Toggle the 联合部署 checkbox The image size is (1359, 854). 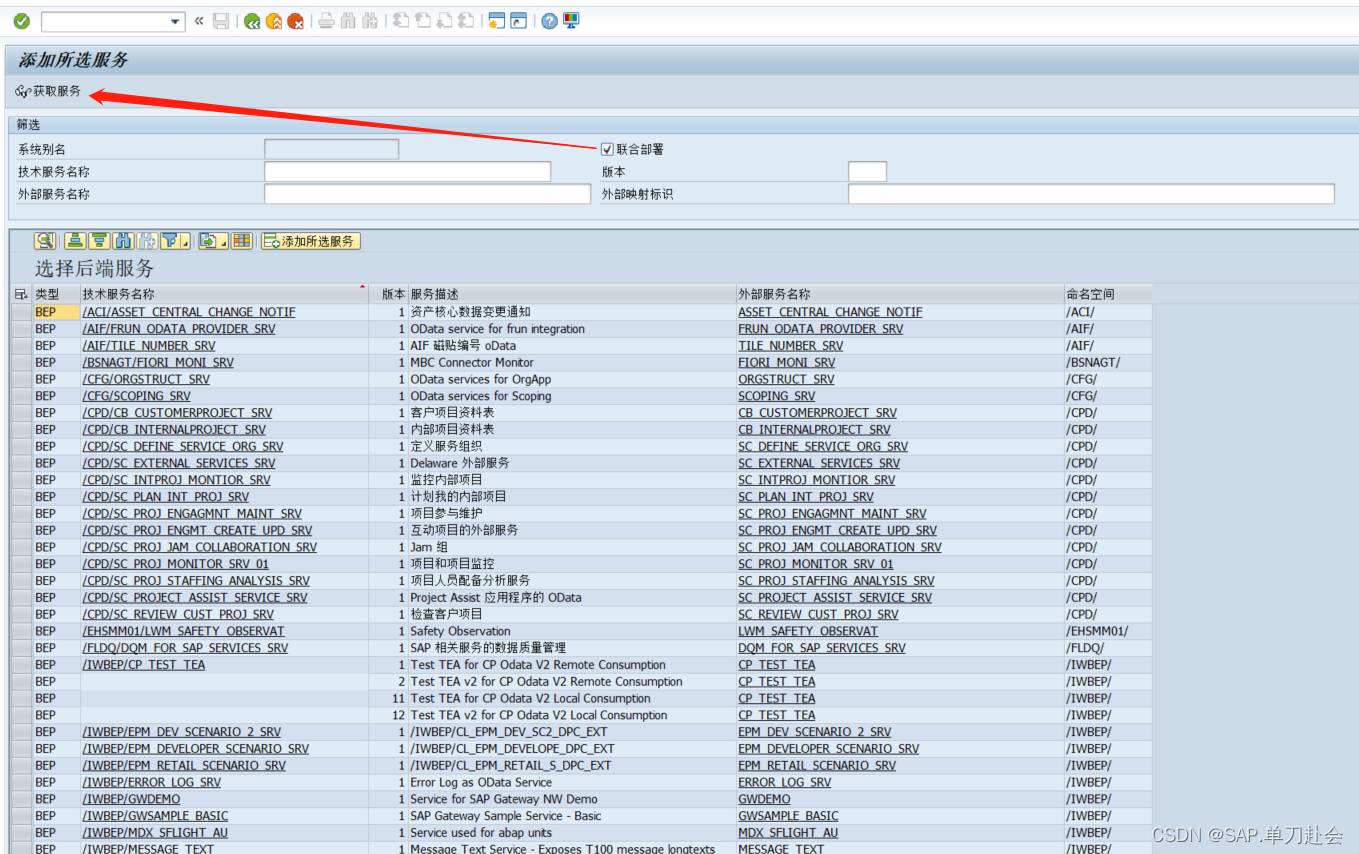tap(607, 149)
